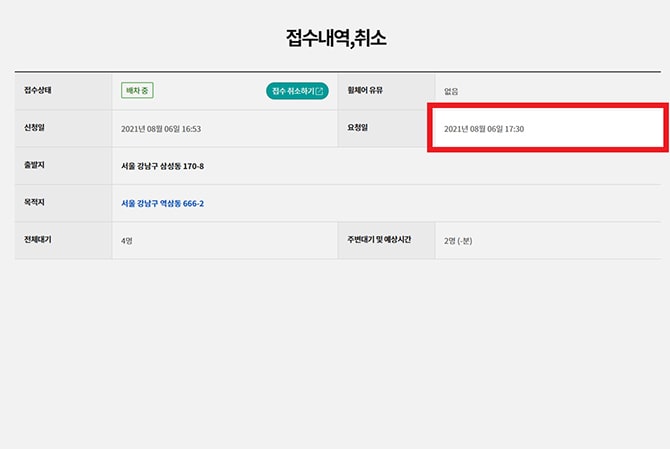Screen dimensions: 670x449
Task: Click the 목적지 label
Action: (34, 202)
